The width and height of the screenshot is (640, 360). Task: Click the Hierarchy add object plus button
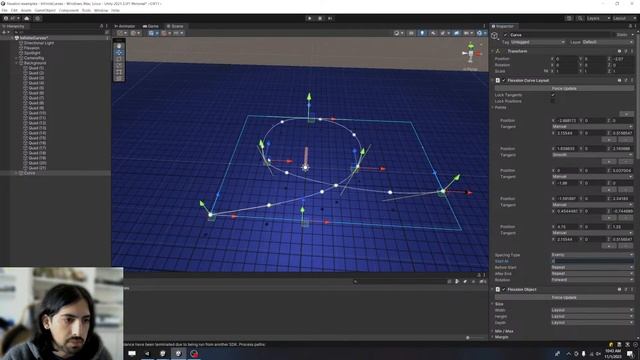pyautogui.click(x=5, y=32)
